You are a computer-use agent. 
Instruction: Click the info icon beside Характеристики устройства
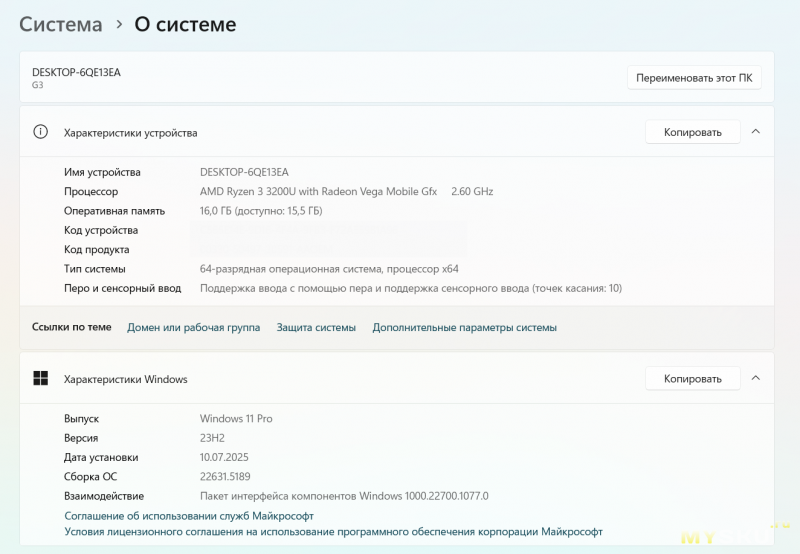coord(40,132)
